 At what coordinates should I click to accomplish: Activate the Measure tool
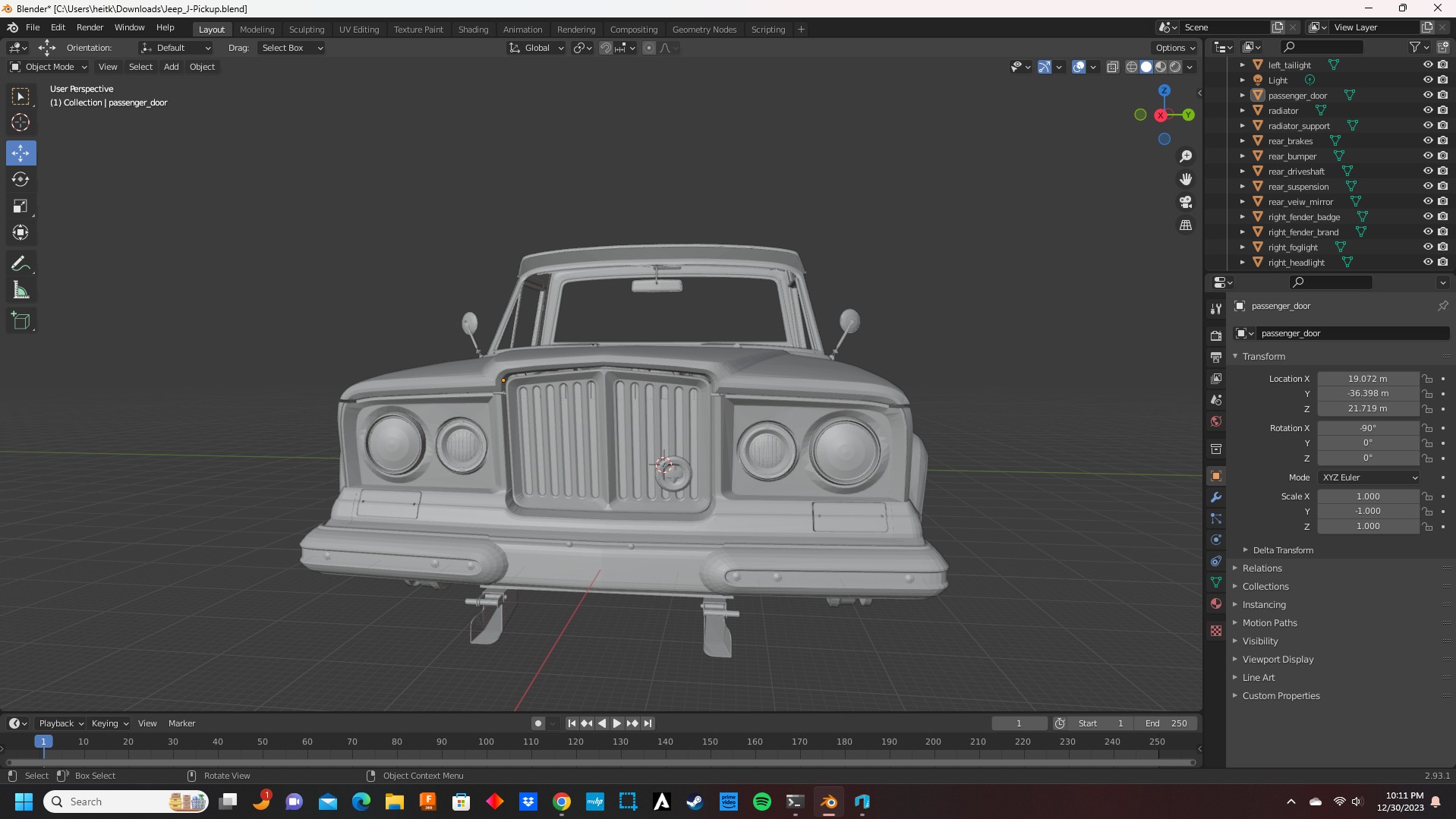click(x=20, y=291)
